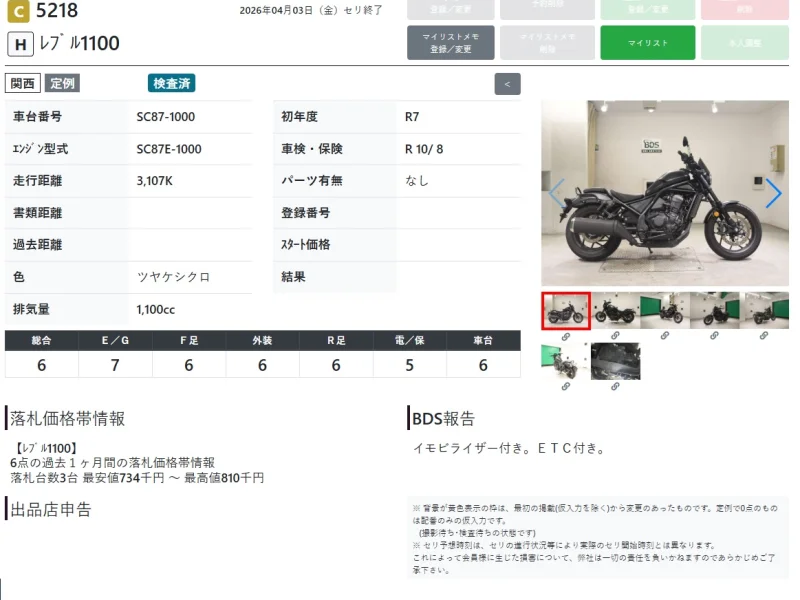The height and width of the screenshot is (600, 800).
Task: Click the E/G score value 7
Action: tap(115, 365)
